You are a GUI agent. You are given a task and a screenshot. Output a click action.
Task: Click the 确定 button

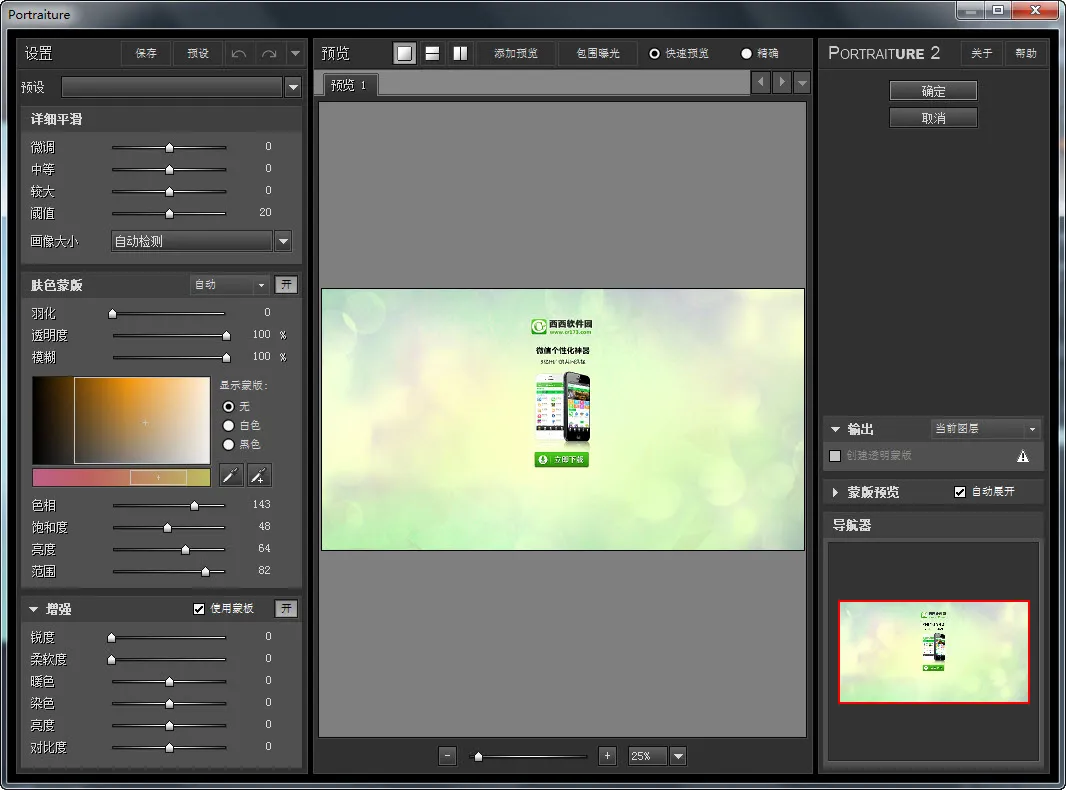[x=933, y=91]
